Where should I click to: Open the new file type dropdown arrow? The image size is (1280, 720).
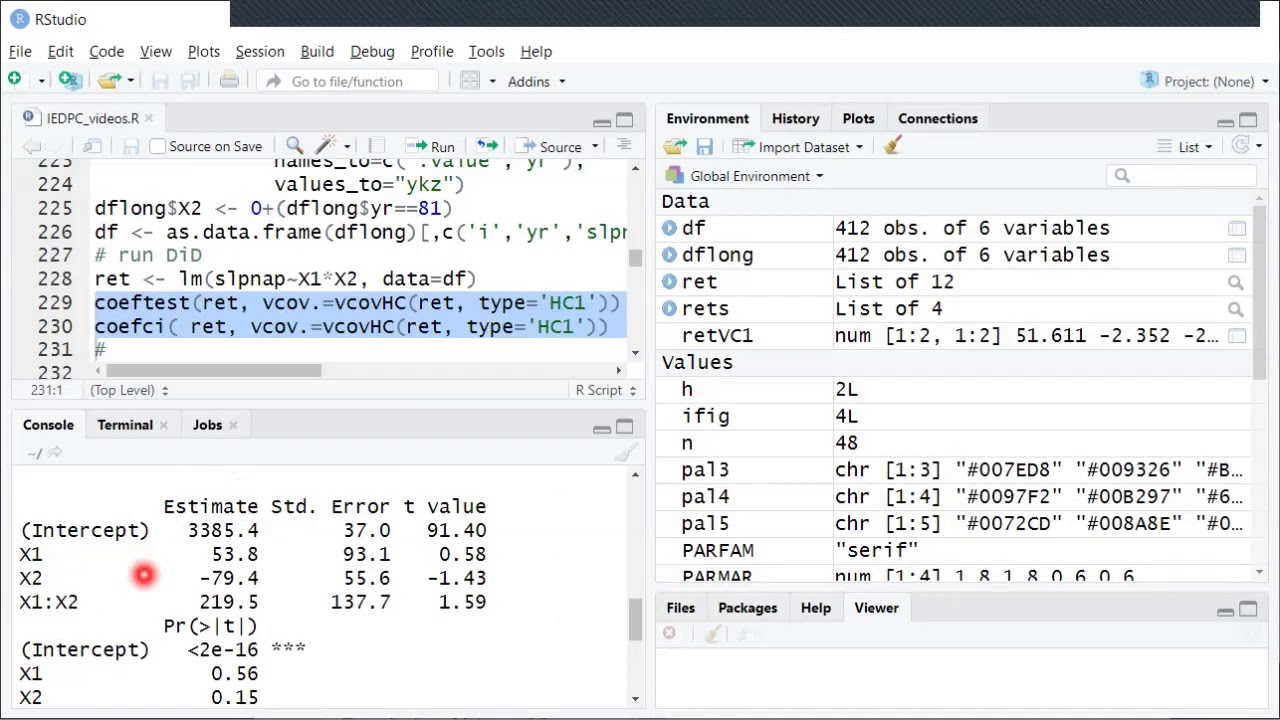(41, 81)
